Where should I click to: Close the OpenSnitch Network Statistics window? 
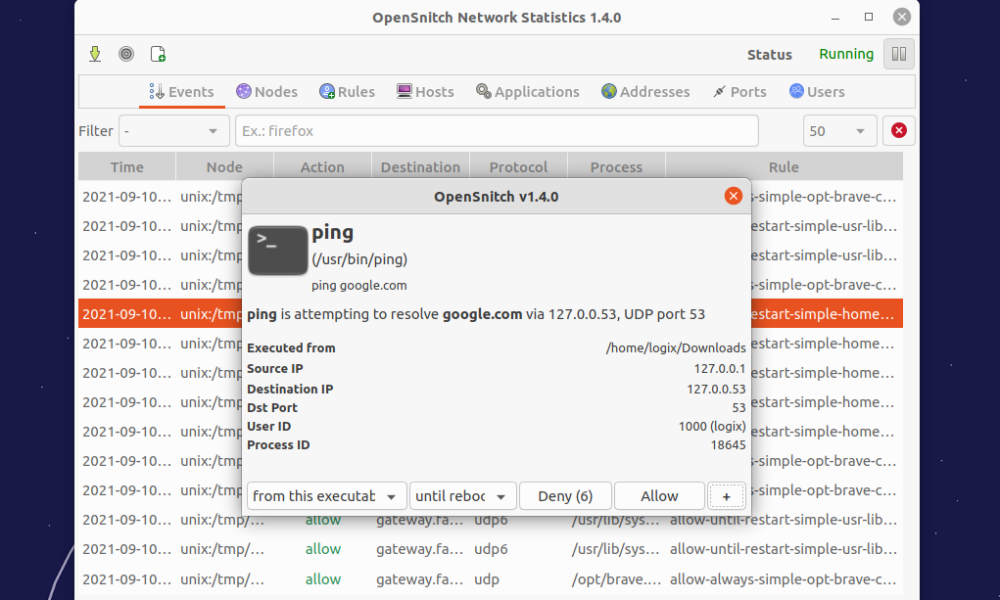pos(902,17)
